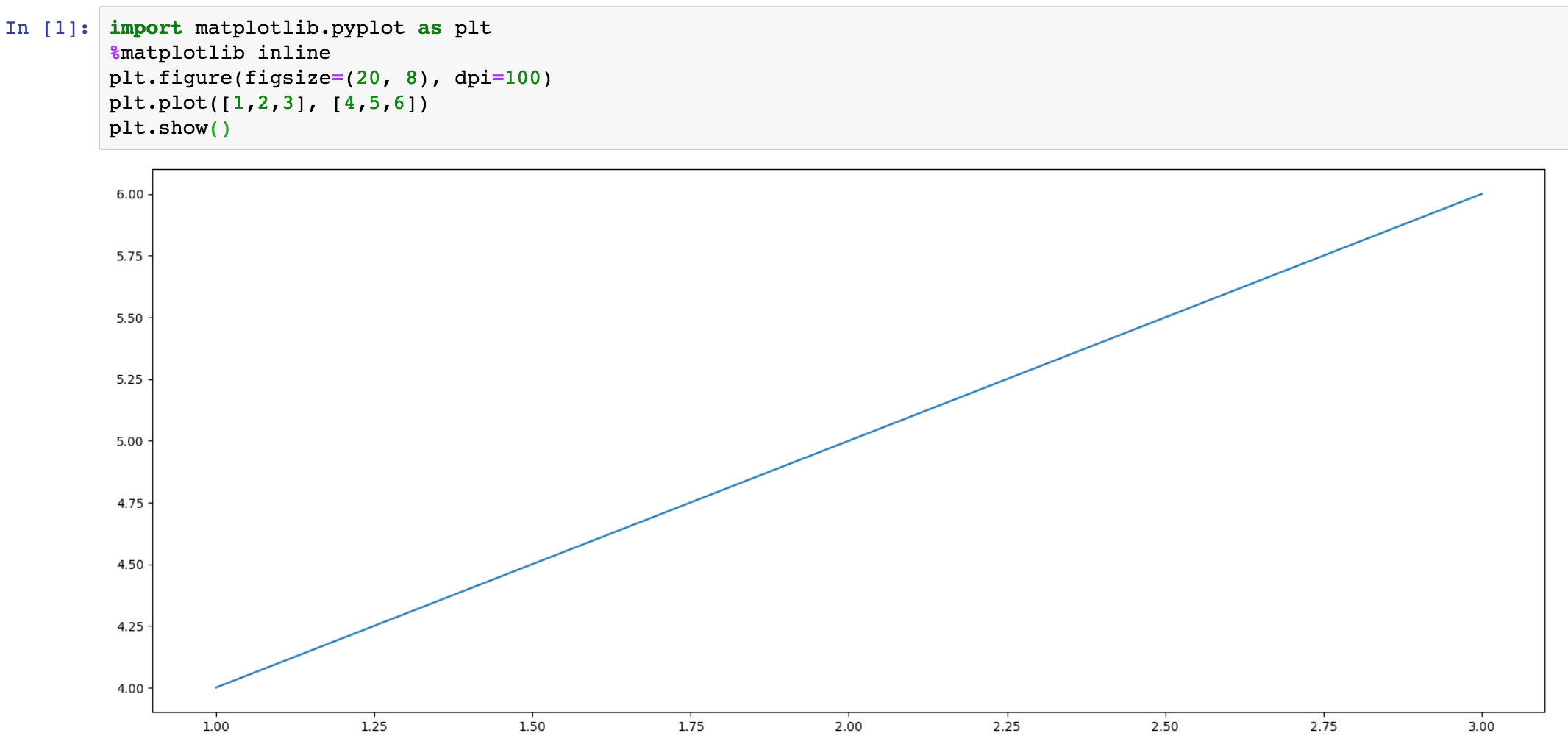Place cursor on the import keyword

tap(145, 28)
